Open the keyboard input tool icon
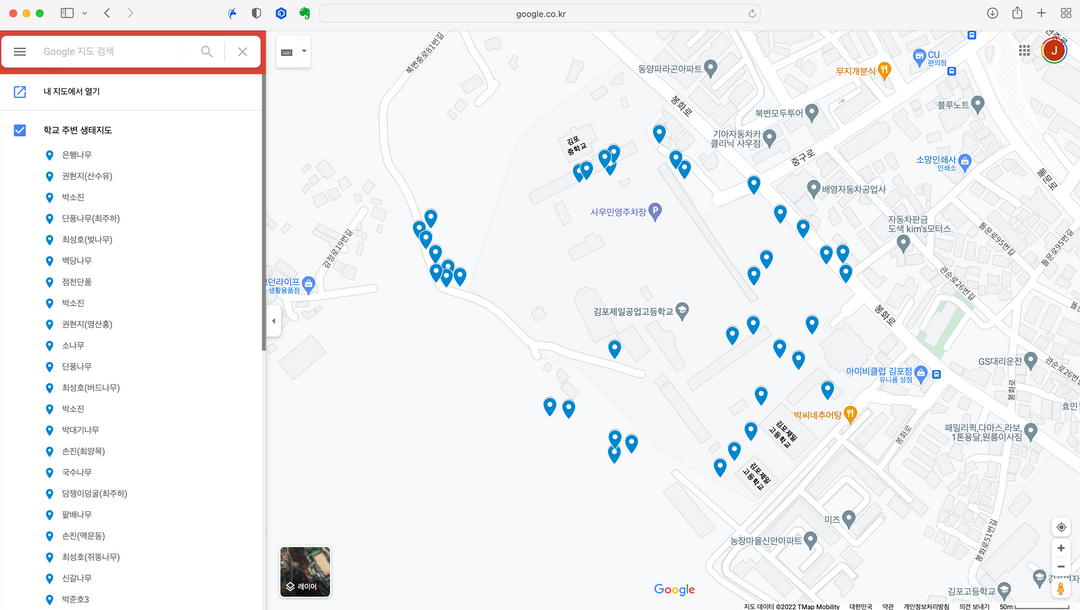 (287, 52)
